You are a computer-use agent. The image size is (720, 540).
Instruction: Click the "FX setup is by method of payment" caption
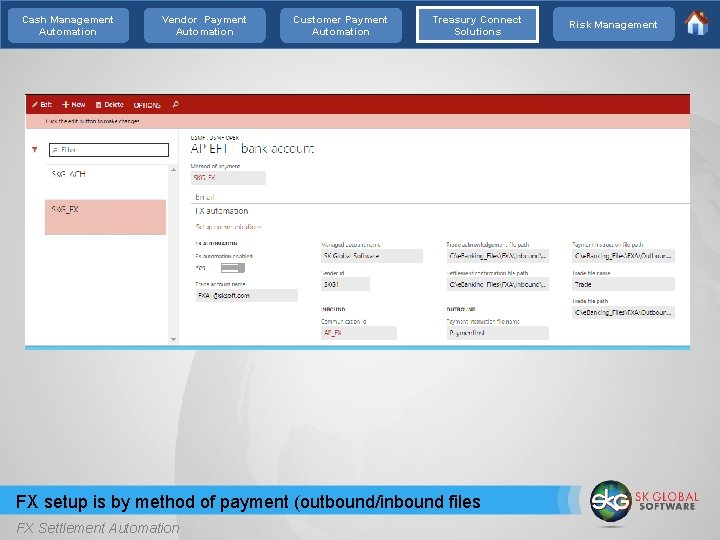point(248,501)
